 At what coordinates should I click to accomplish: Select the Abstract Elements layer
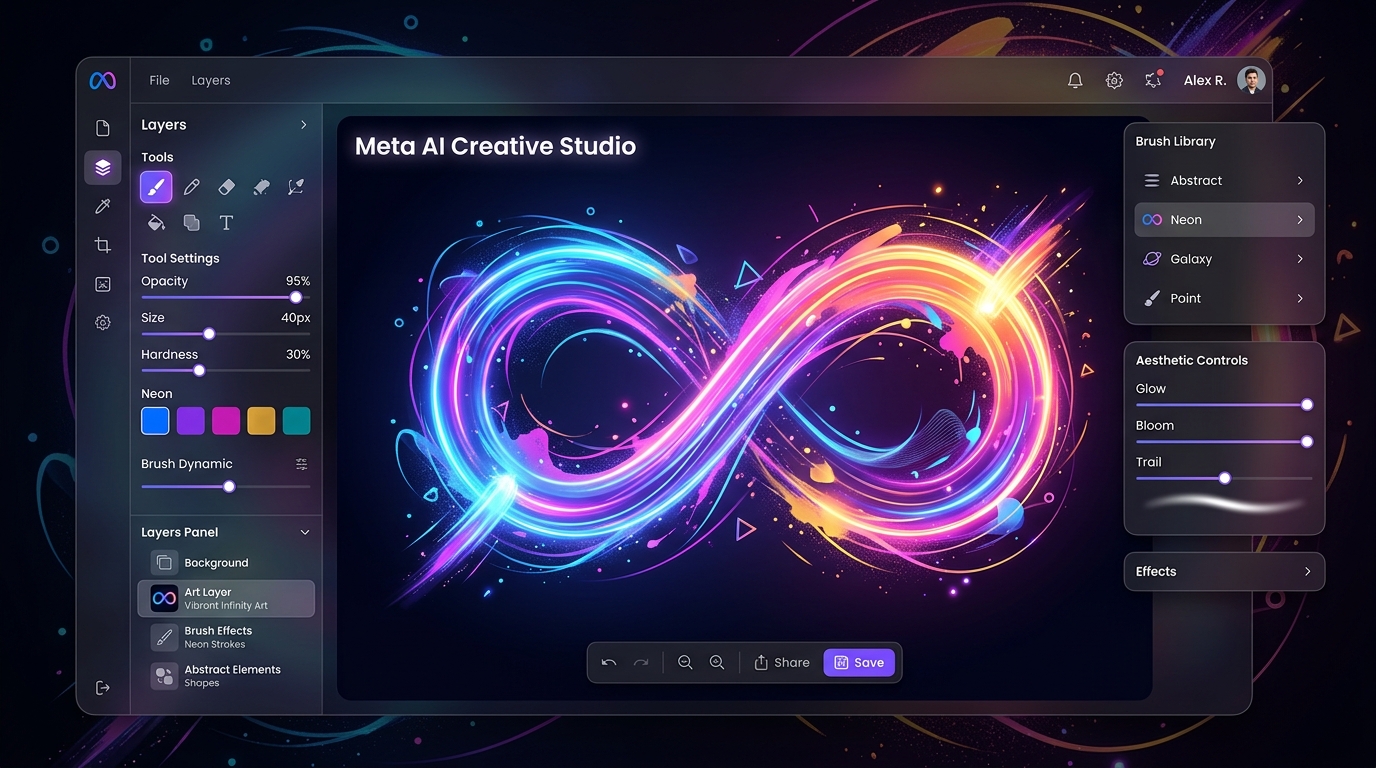[226, 676]
